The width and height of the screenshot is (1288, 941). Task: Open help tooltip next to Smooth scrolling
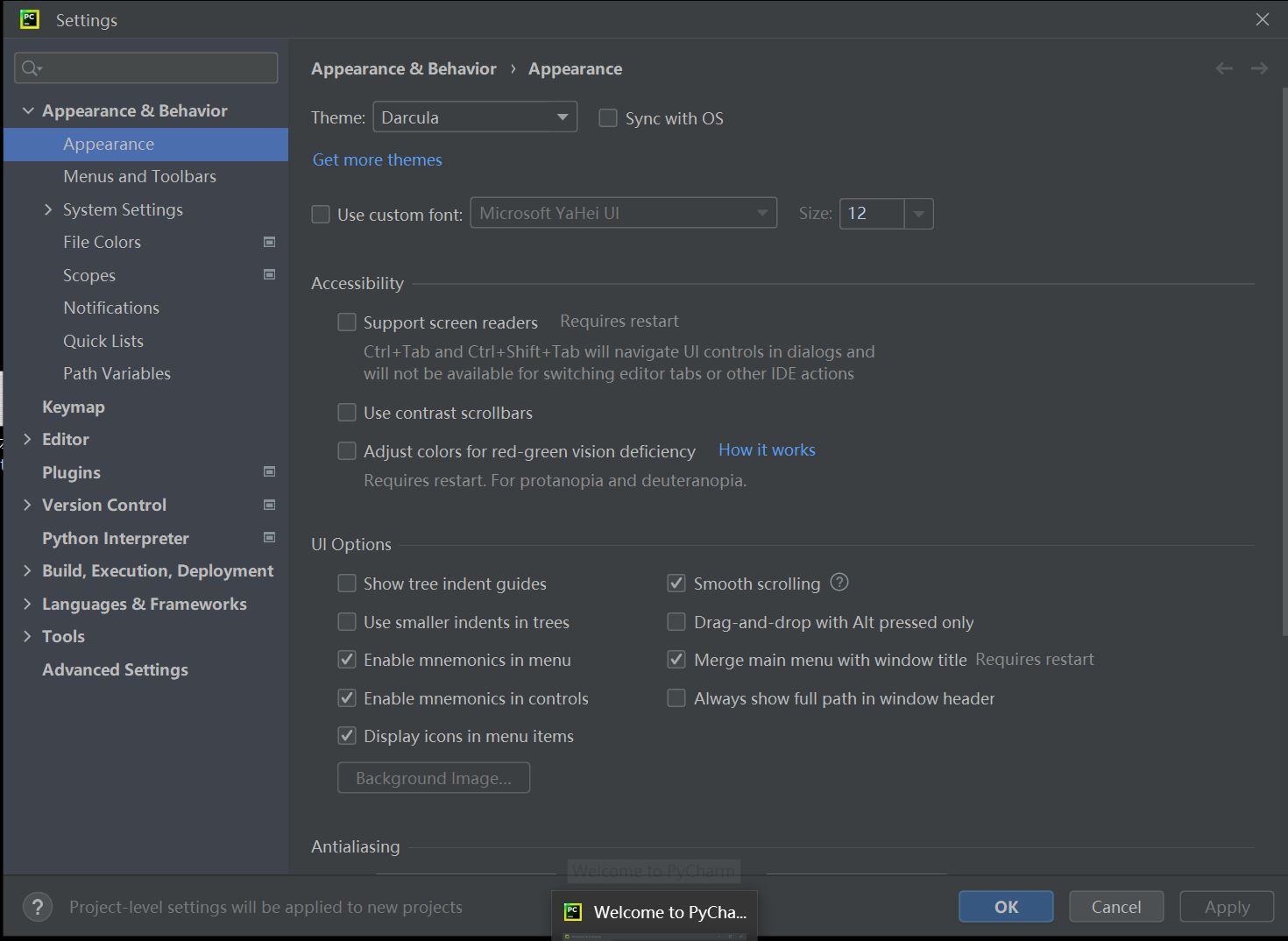tap(839, 582)
